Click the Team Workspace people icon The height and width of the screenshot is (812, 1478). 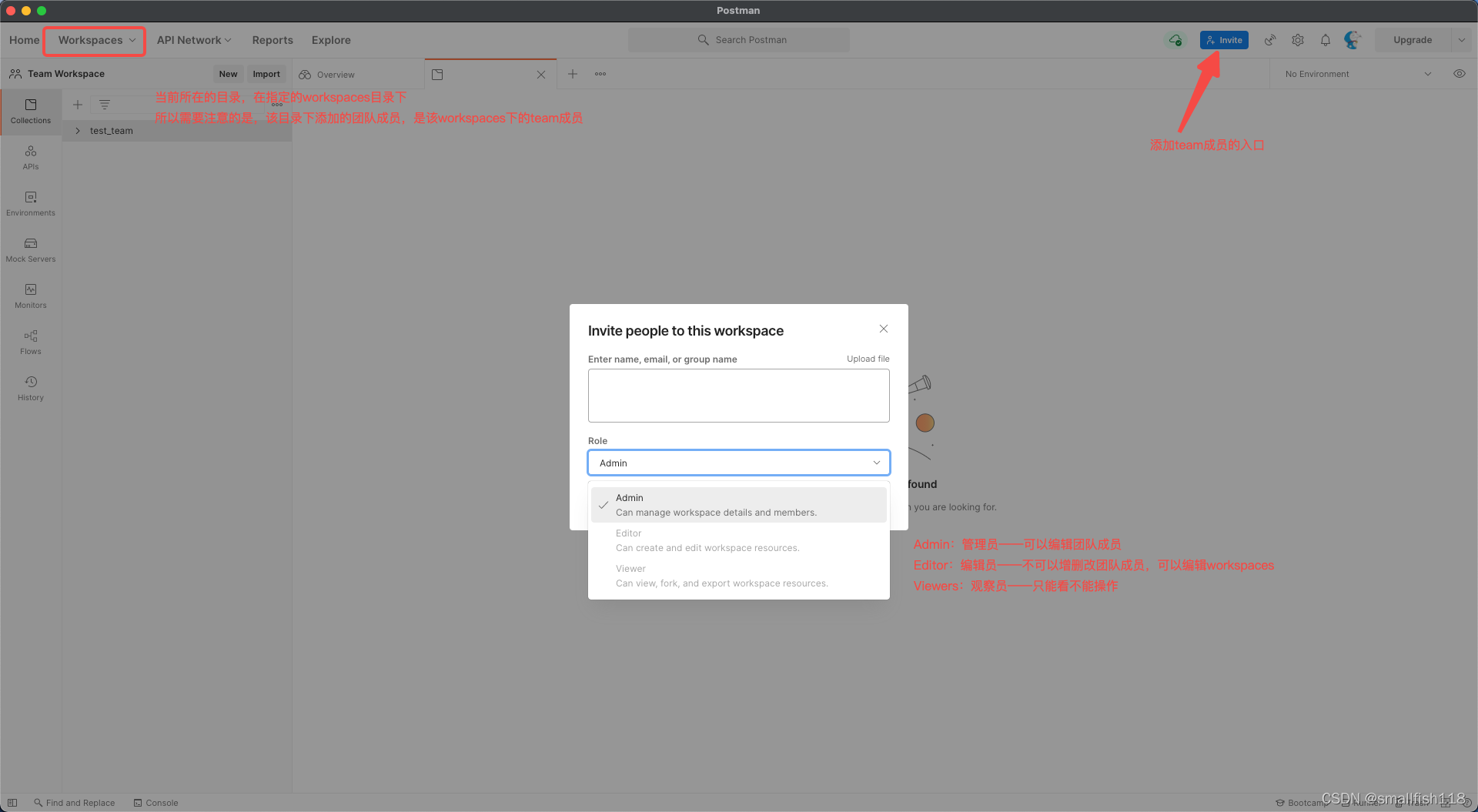15,74
